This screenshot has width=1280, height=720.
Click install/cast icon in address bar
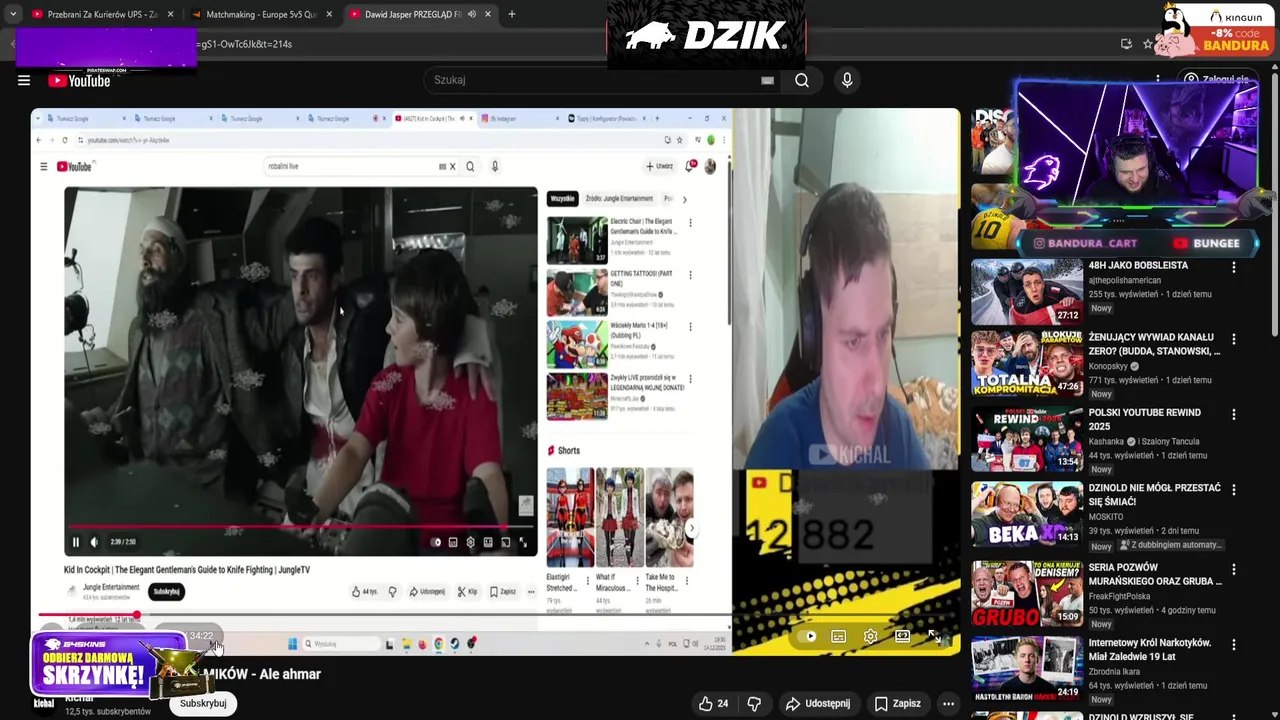(x=1126, y=44)
